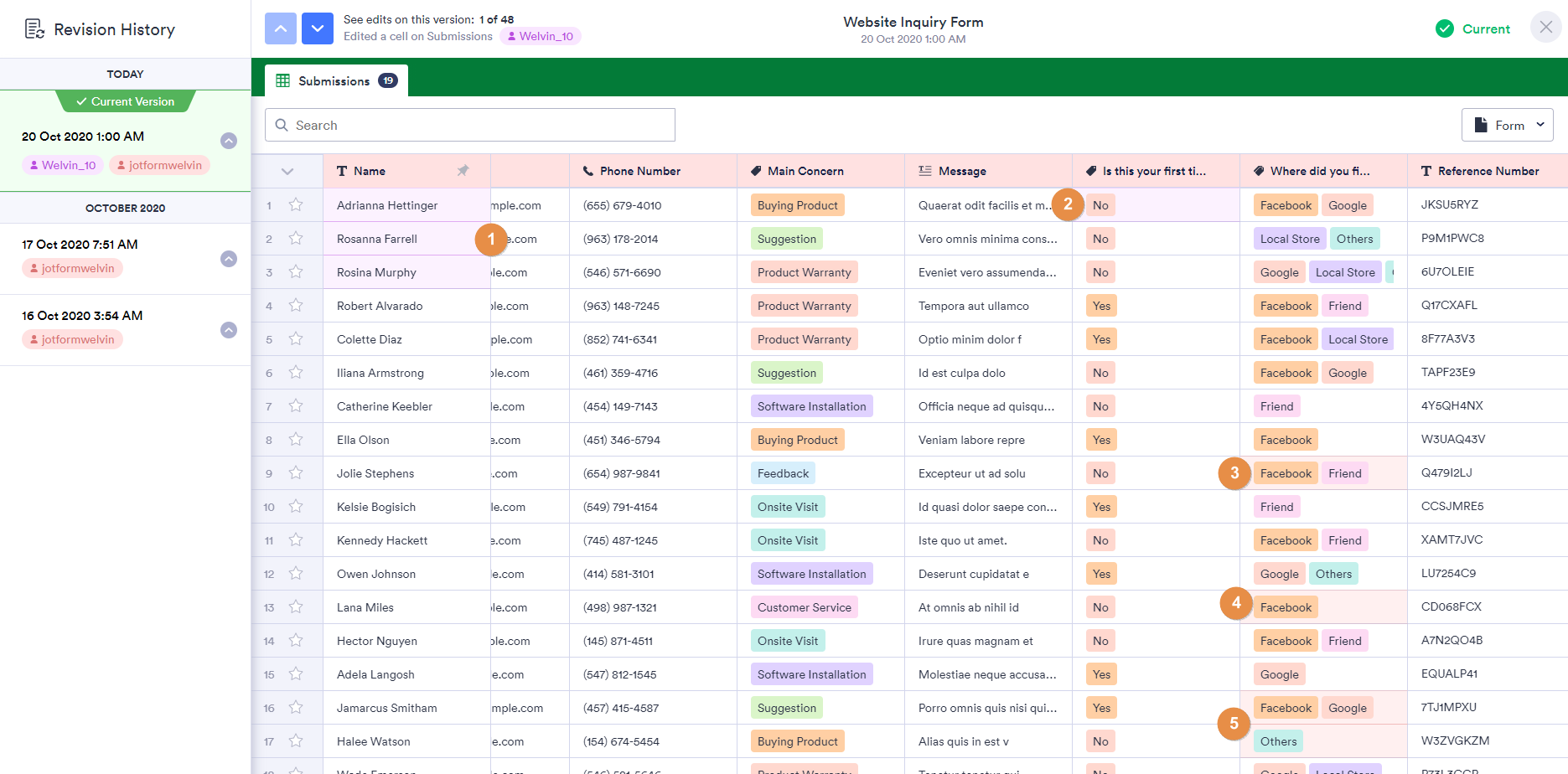Click the Buying Product tag in row 1

tap(797, 205)
